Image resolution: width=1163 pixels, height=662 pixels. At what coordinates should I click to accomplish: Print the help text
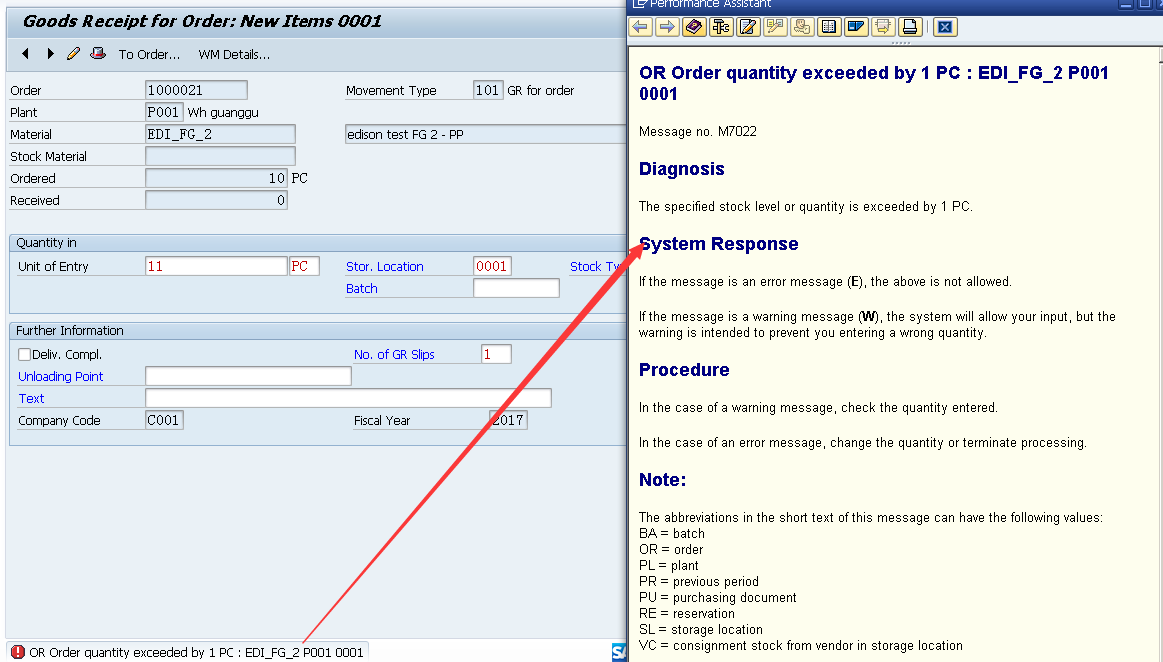(909, 27)
